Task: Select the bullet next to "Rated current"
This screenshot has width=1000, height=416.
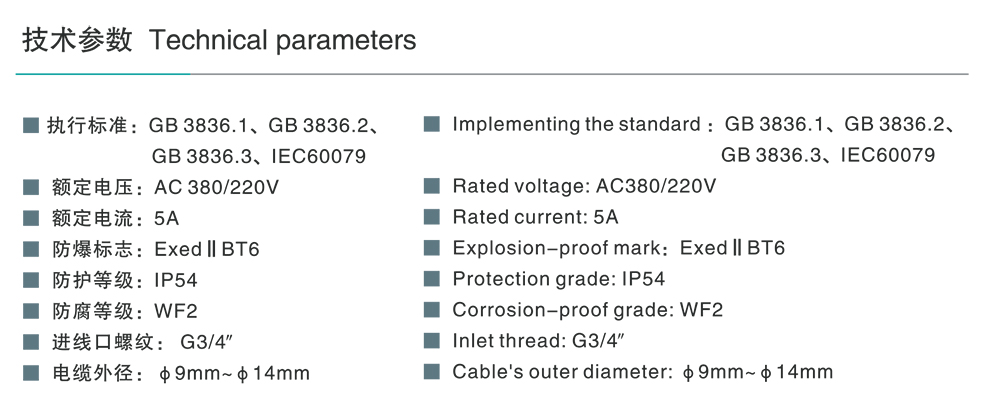Action: click(431, 217)
